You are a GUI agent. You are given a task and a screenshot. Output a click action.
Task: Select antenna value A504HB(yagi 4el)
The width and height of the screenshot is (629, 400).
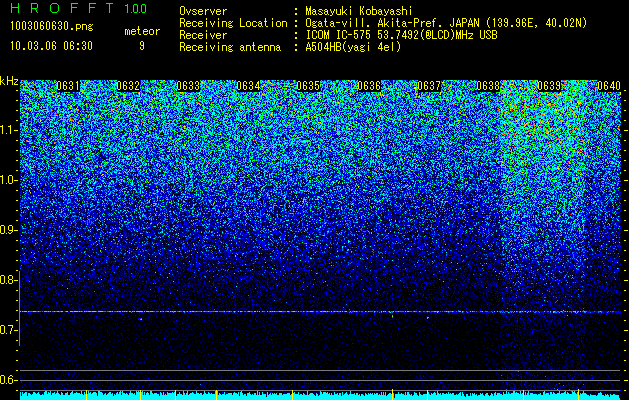click(353, 47)
